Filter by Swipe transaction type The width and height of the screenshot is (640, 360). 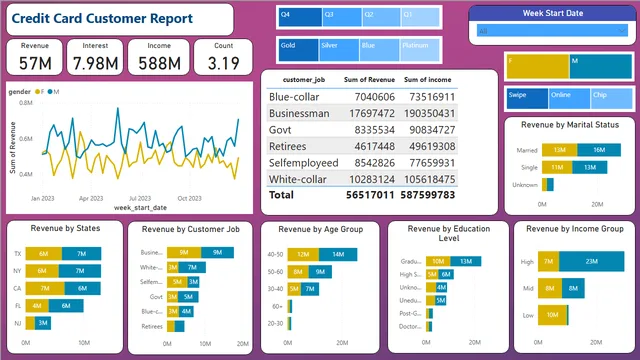(527, 98)
